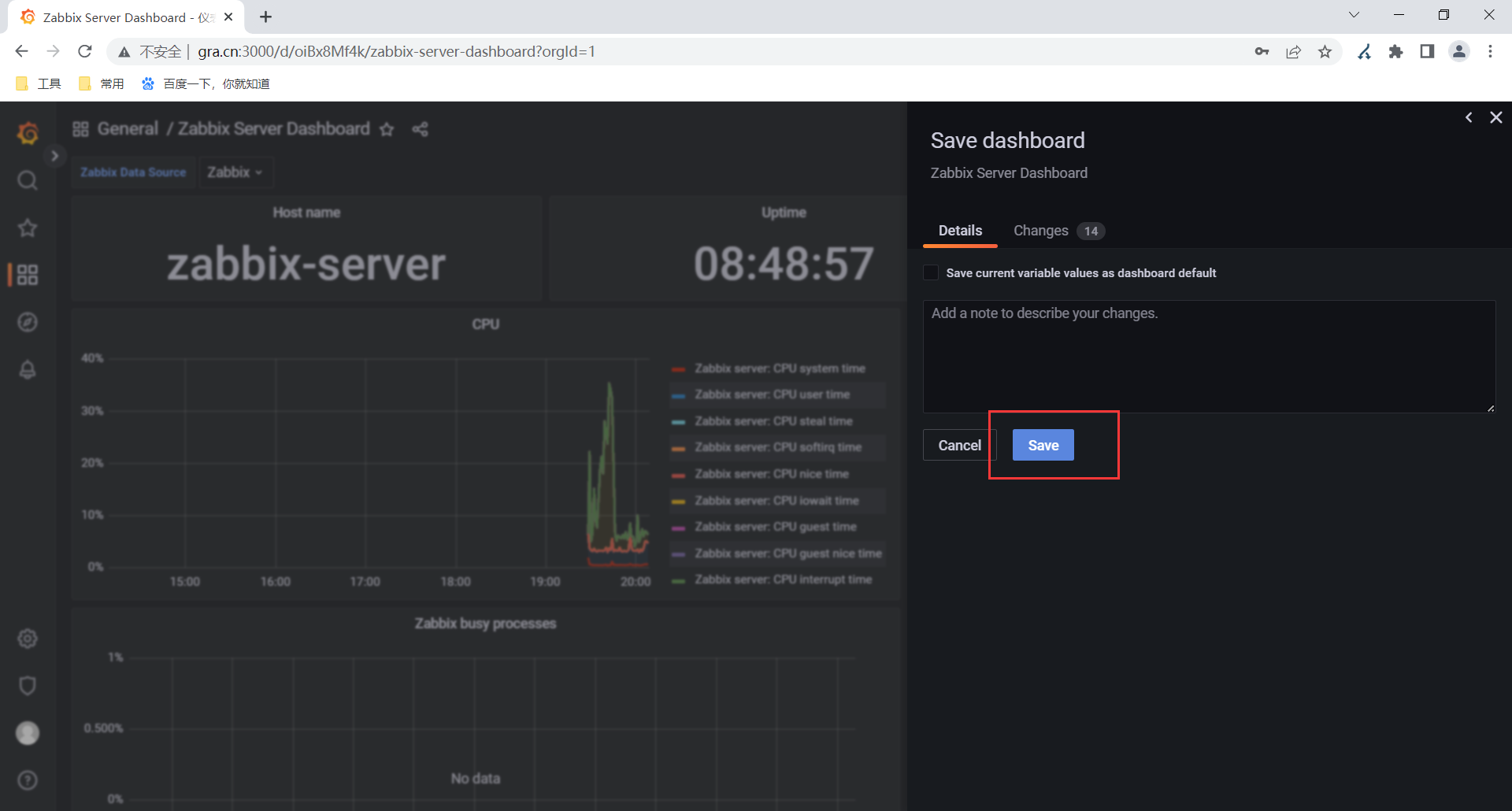The width and height of the screenshot is (1512, 811).
Task: Open the Chrome three-dot menu
Action: pos(1490,51)
